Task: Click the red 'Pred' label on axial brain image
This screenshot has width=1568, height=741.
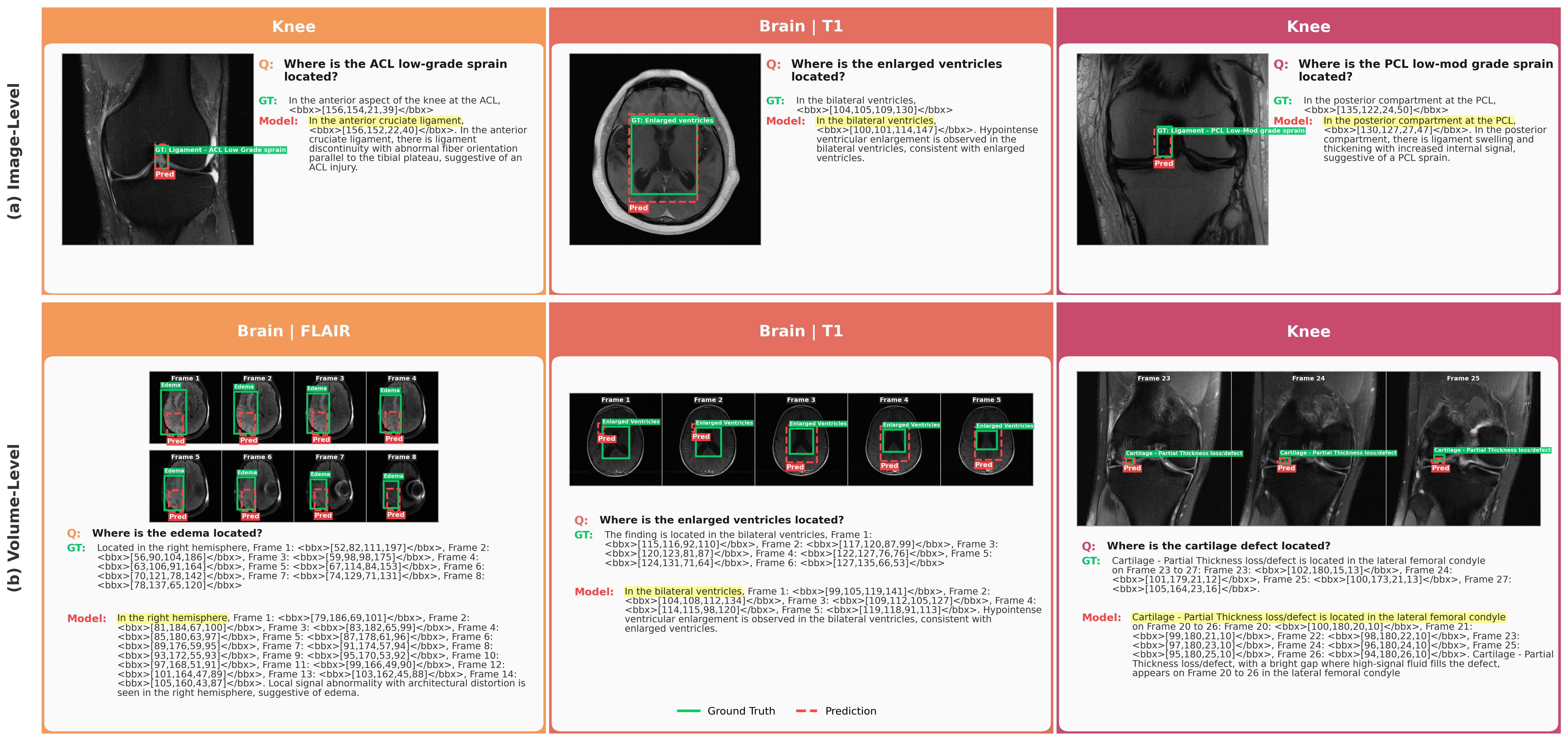Action: (x=638, y=208)
